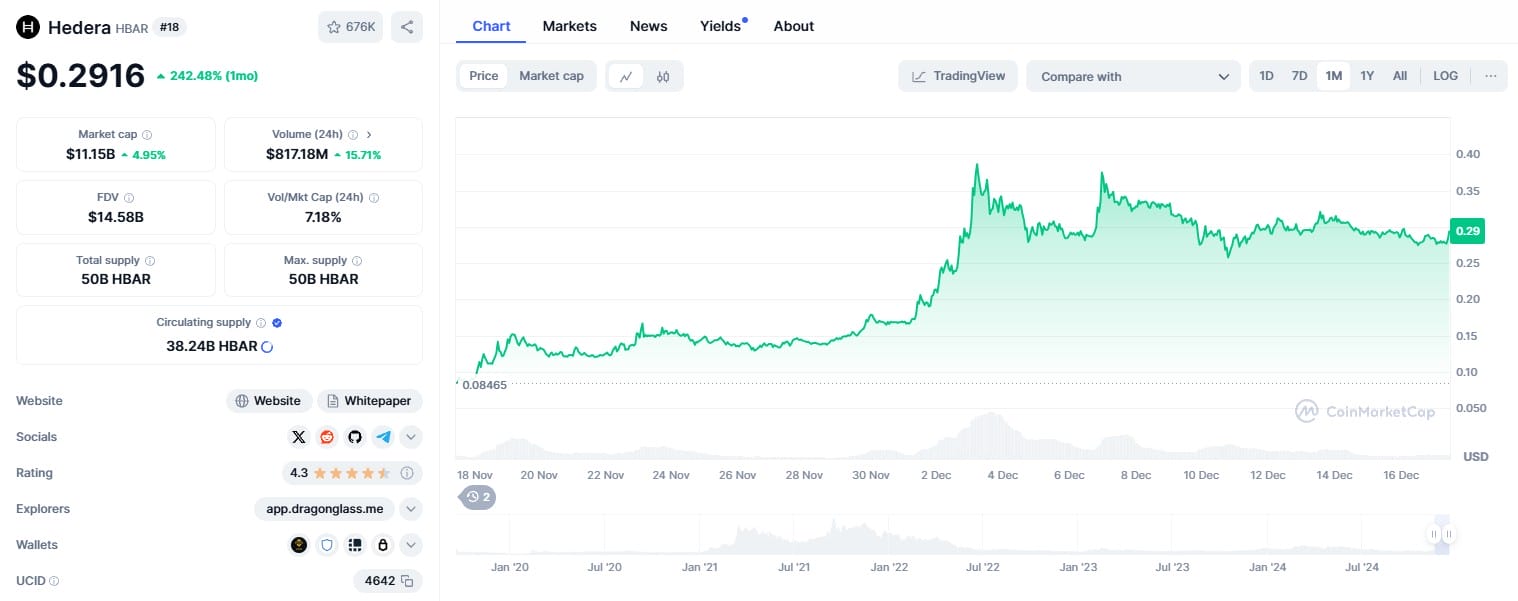Click the Total supply info icon

150,260
